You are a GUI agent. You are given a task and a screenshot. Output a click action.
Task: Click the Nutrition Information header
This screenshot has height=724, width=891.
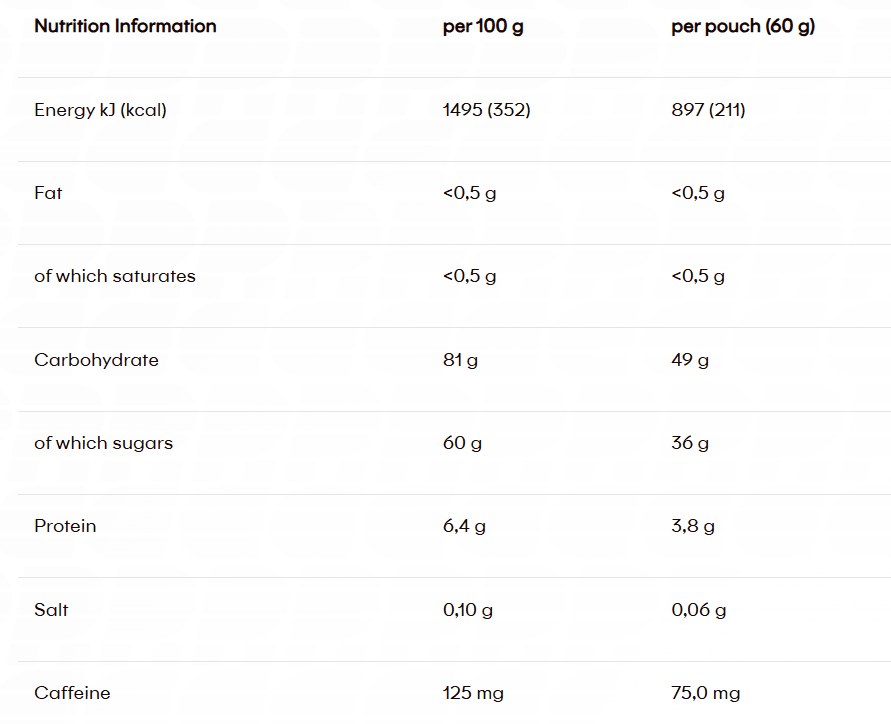[x=125, y=27]
